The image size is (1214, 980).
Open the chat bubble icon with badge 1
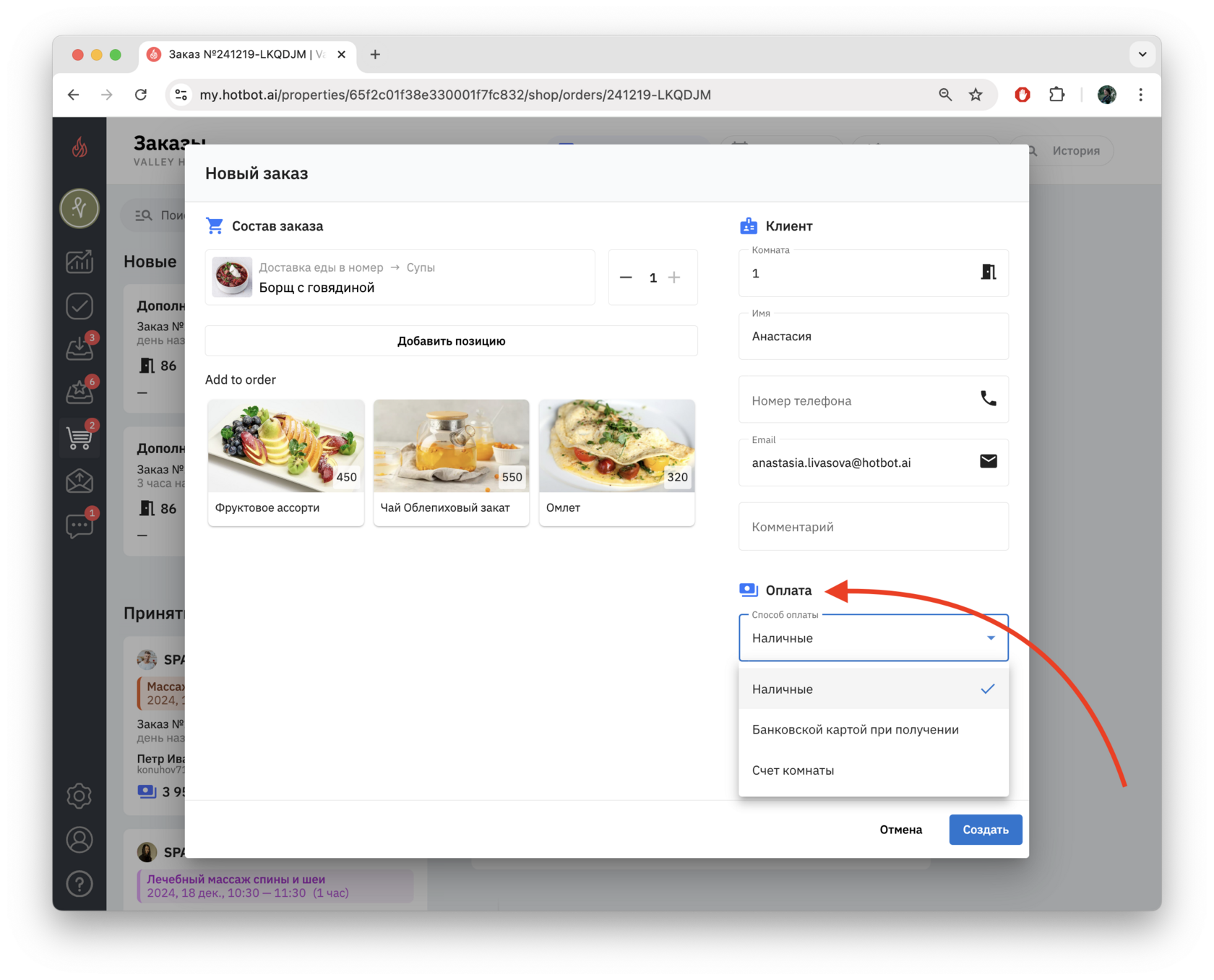coord(79,525)
